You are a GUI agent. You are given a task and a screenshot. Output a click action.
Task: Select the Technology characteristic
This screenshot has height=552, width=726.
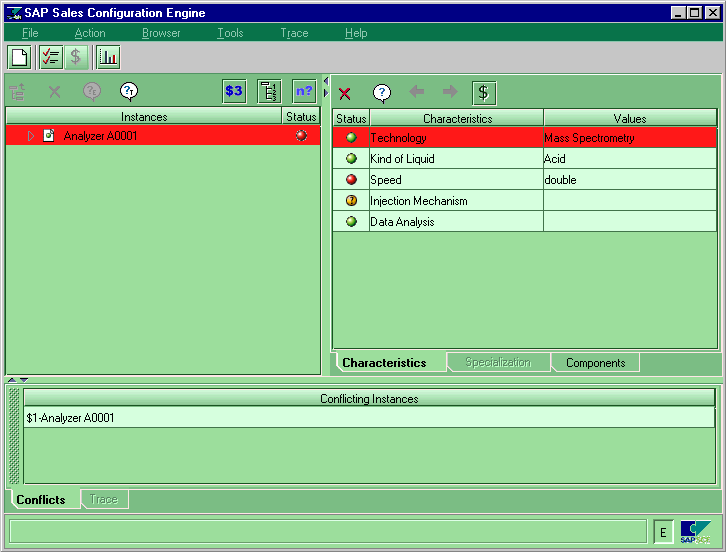(456, 138)
